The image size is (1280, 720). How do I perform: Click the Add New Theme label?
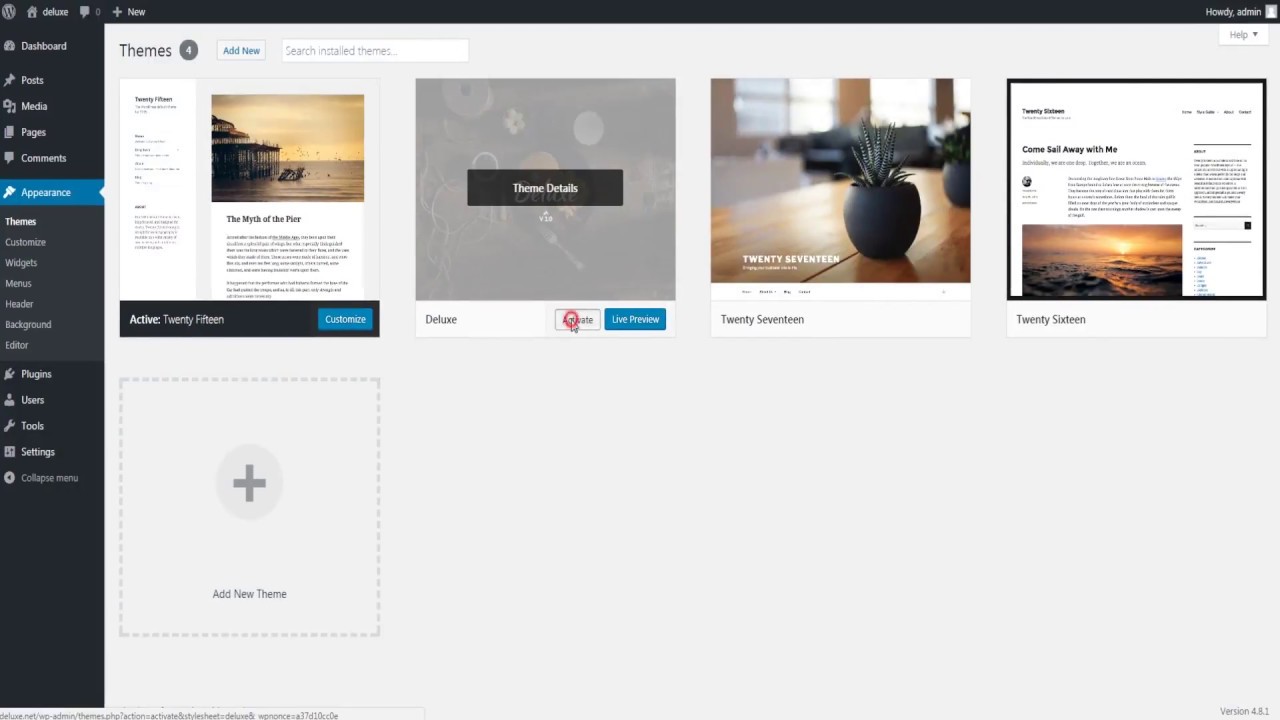pyautogui.click(x=249, y=594)
